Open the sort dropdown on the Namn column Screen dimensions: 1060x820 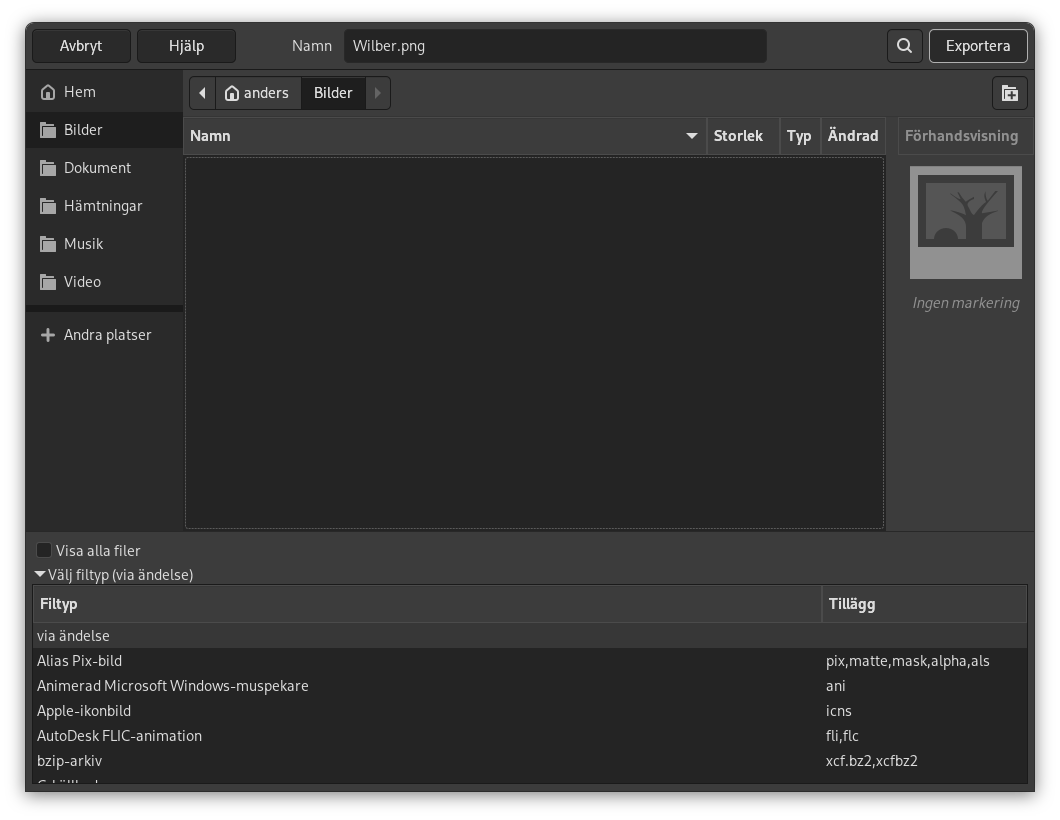(691, 135)
